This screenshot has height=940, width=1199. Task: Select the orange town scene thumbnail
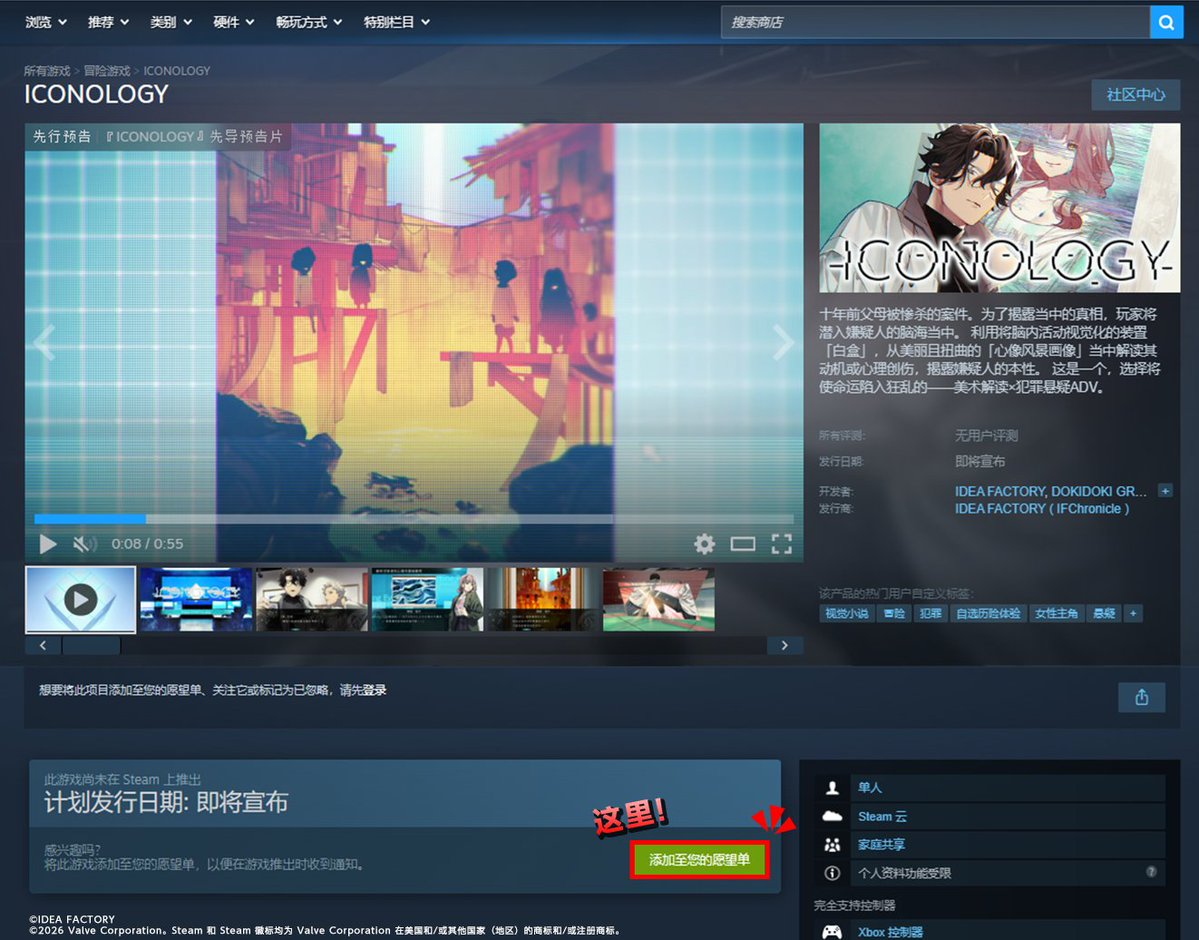(x=543, y=600)
